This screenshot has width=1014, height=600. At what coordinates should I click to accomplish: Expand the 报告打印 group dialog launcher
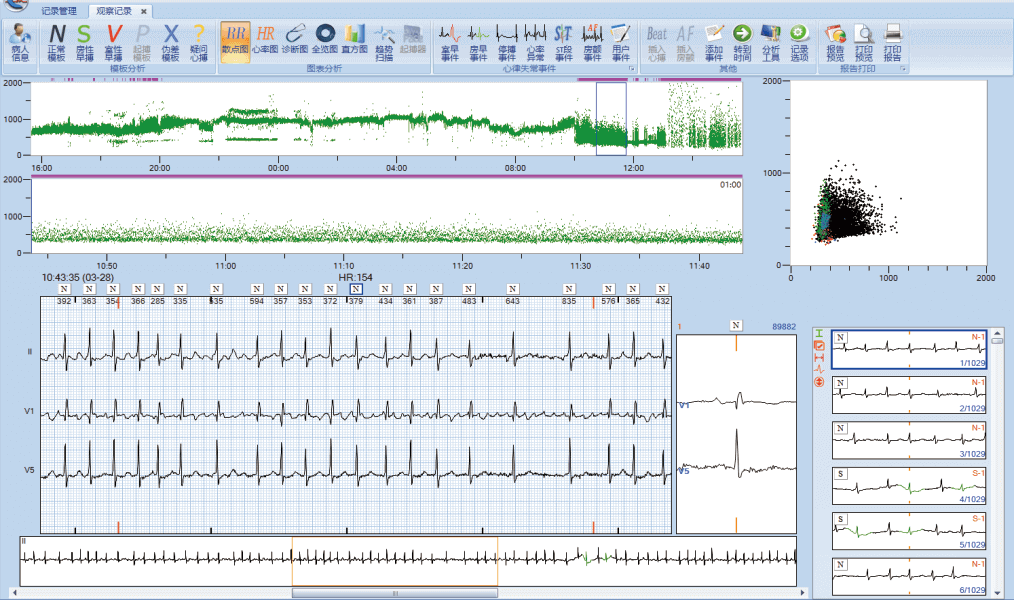click(903, 69)
